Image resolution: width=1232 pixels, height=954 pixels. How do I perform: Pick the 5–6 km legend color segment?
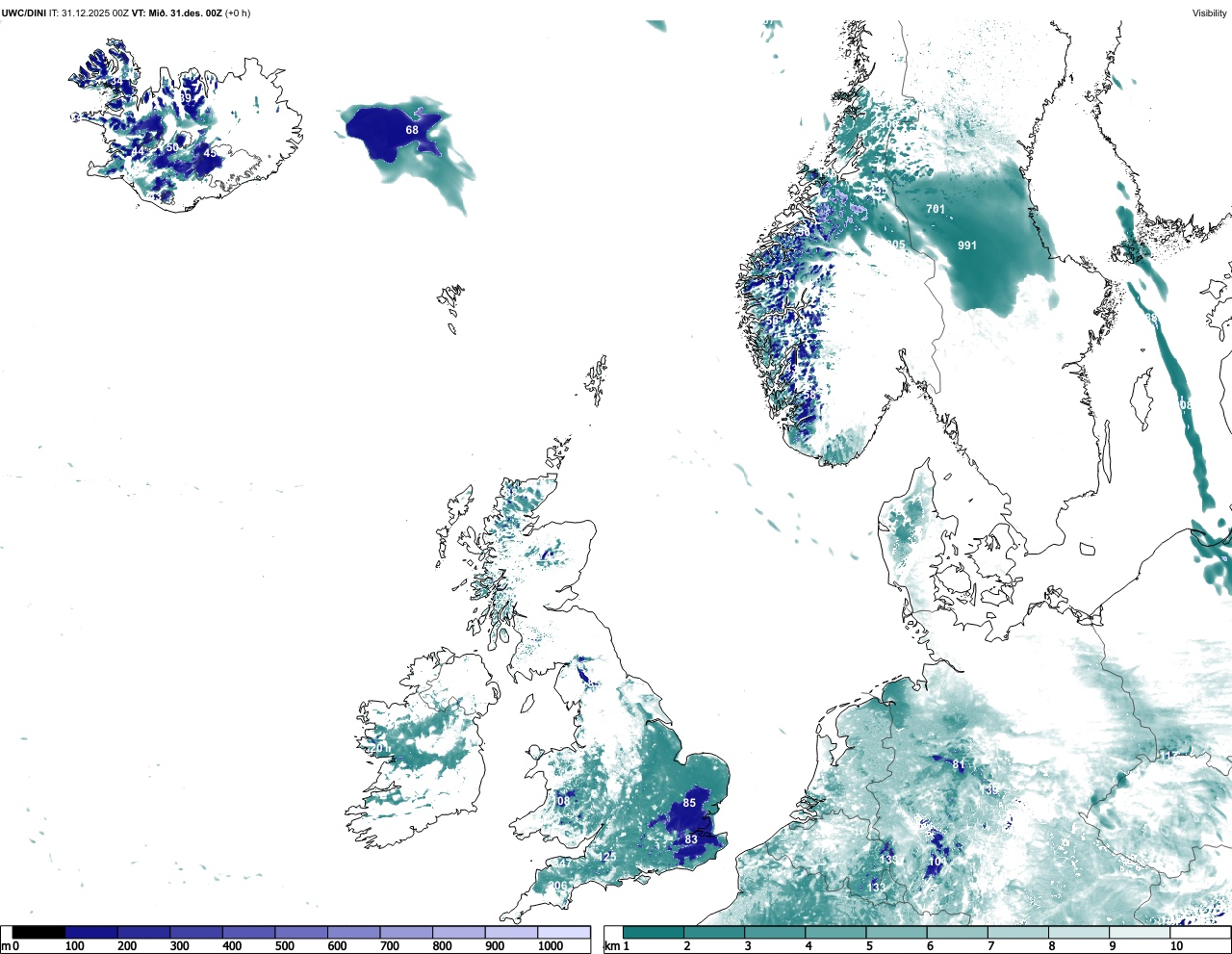[x=897, y=932]
